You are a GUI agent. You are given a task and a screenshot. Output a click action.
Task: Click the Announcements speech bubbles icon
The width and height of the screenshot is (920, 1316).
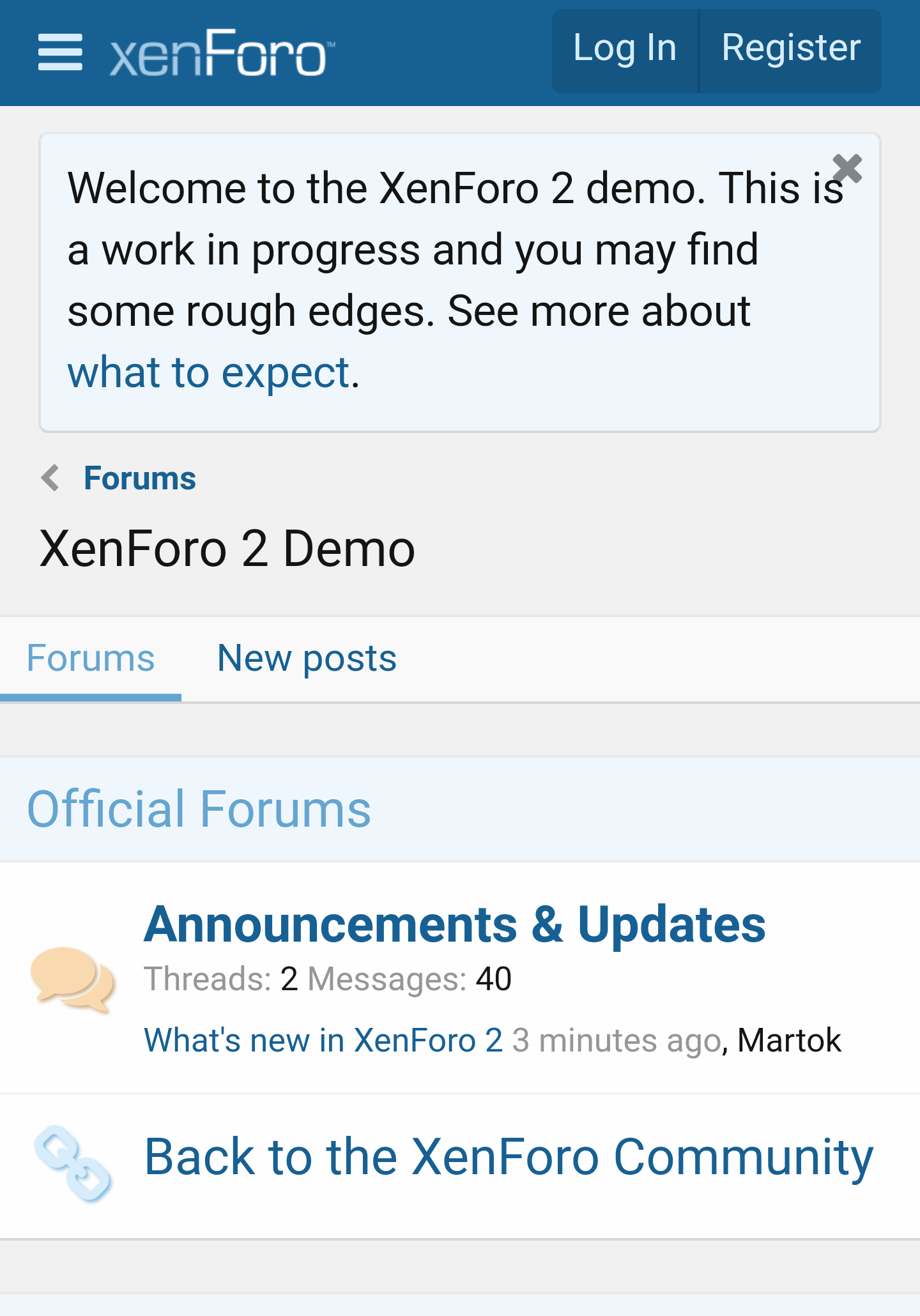73,979
